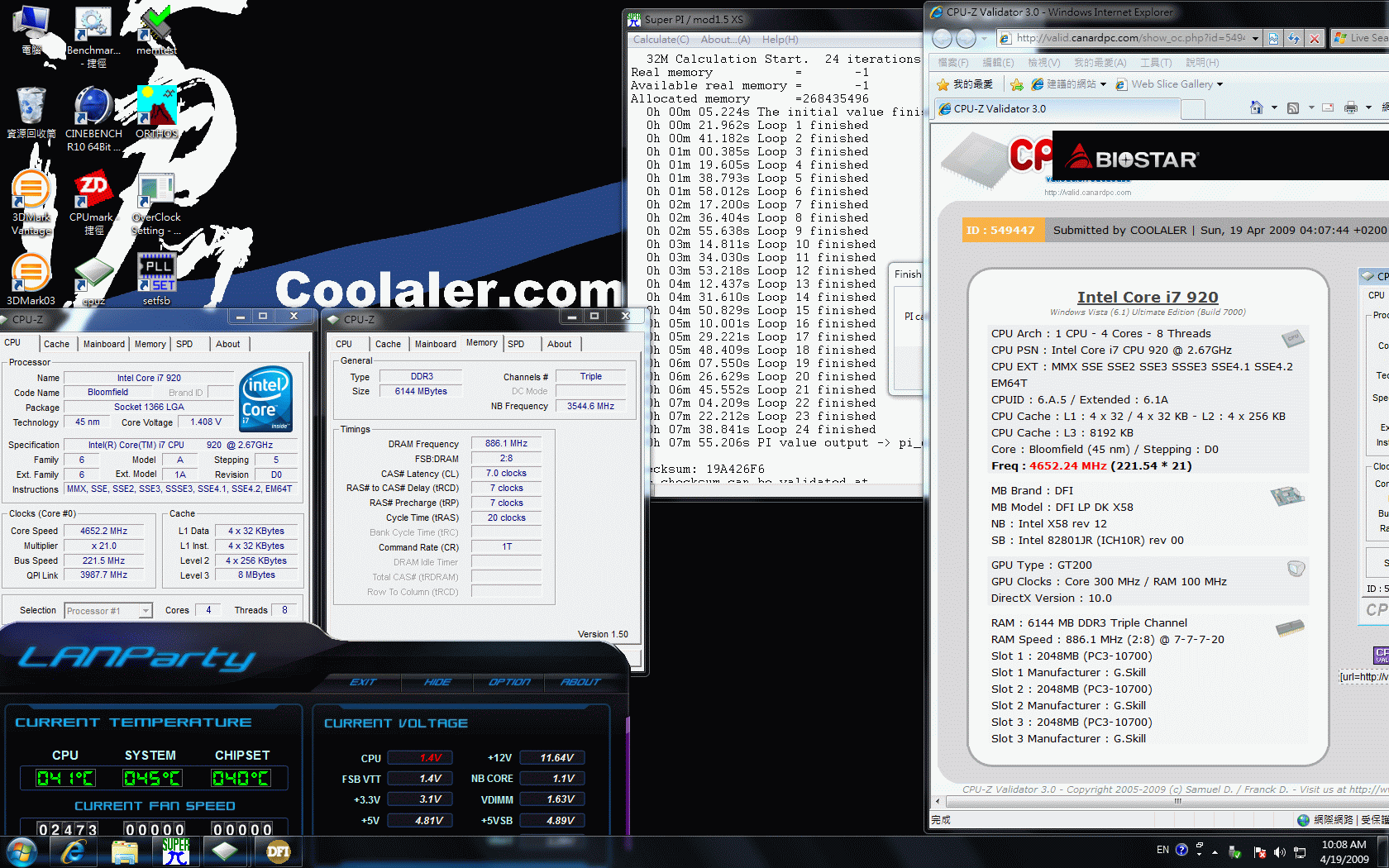Open the ORTHOS desktop icon

(157, 112)
